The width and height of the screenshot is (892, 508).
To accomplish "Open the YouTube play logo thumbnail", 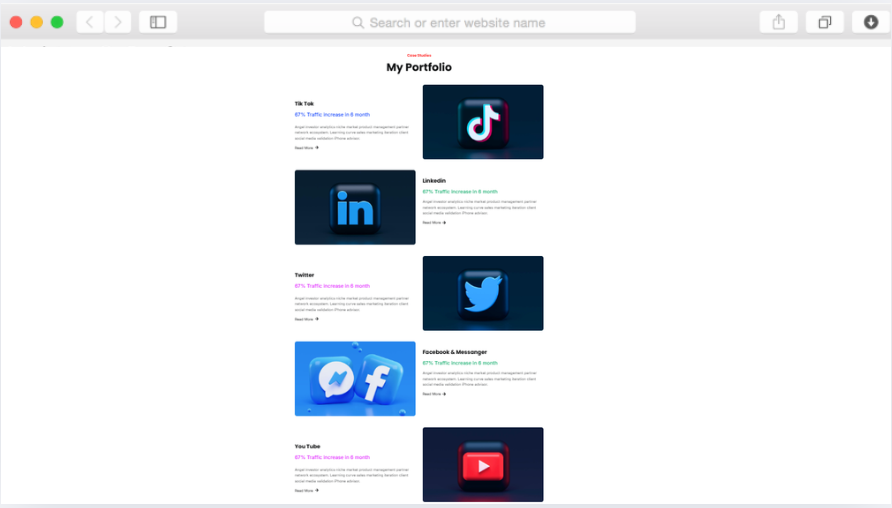I will point(483,465).
